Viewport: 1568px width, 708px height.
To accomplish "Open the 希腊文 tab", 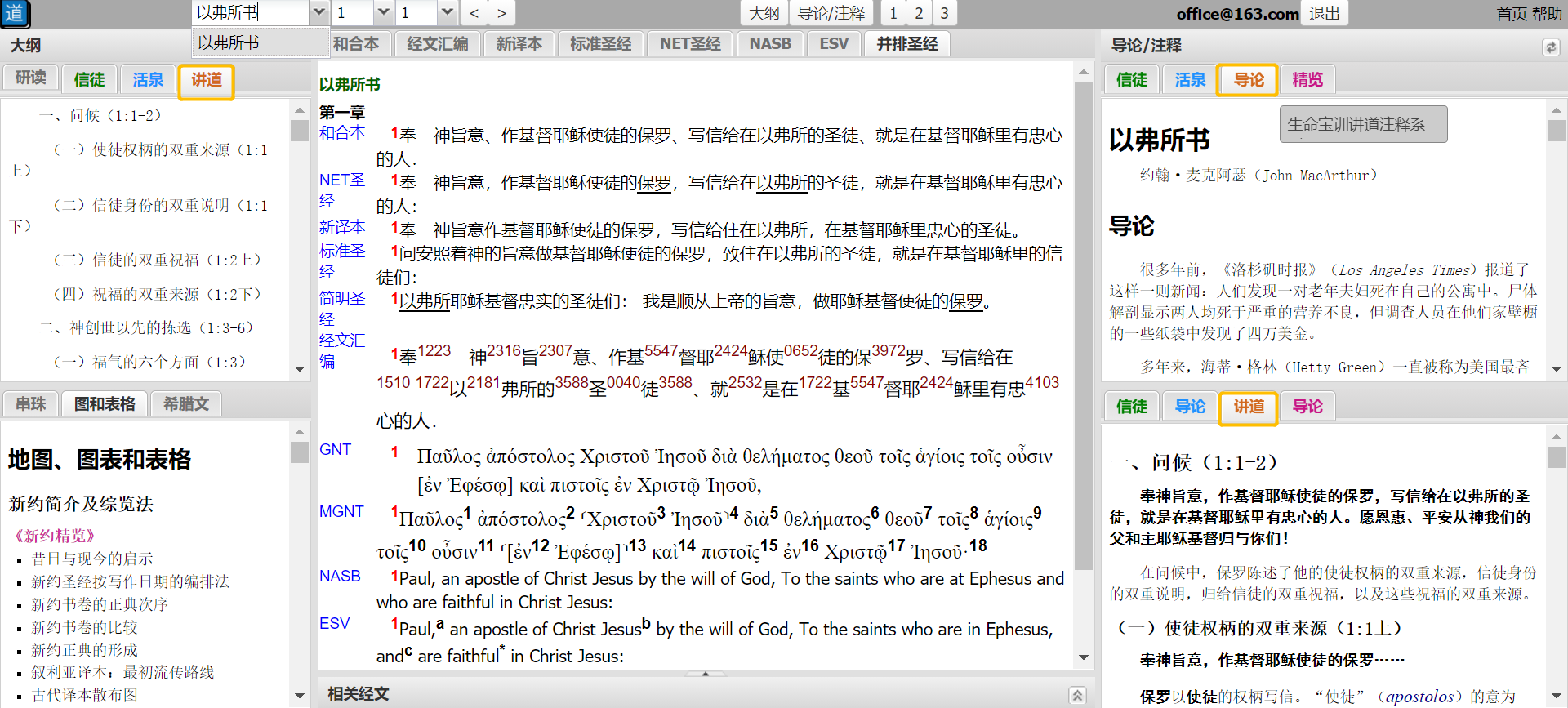I will [x=186, y=404].
